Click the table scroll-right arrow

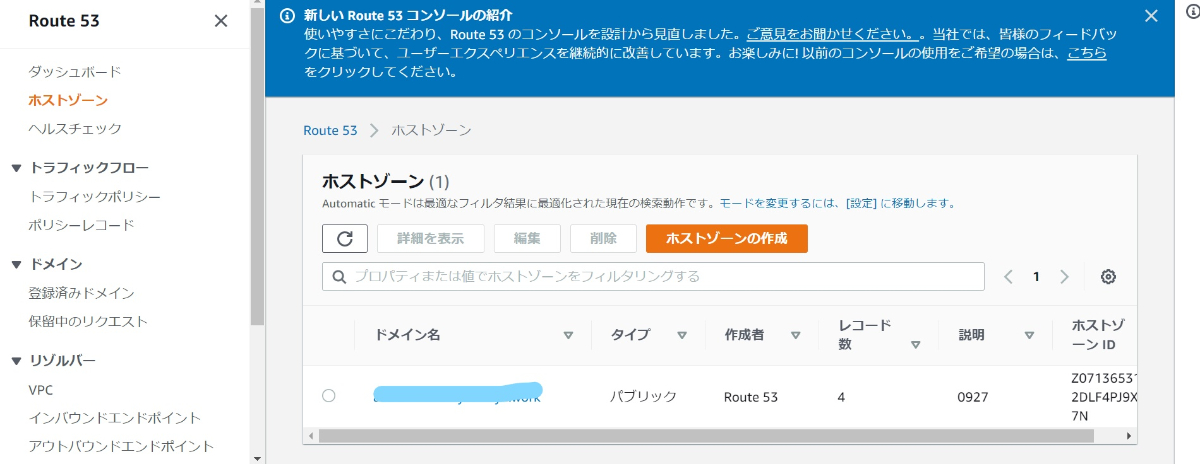[1130, 436]
